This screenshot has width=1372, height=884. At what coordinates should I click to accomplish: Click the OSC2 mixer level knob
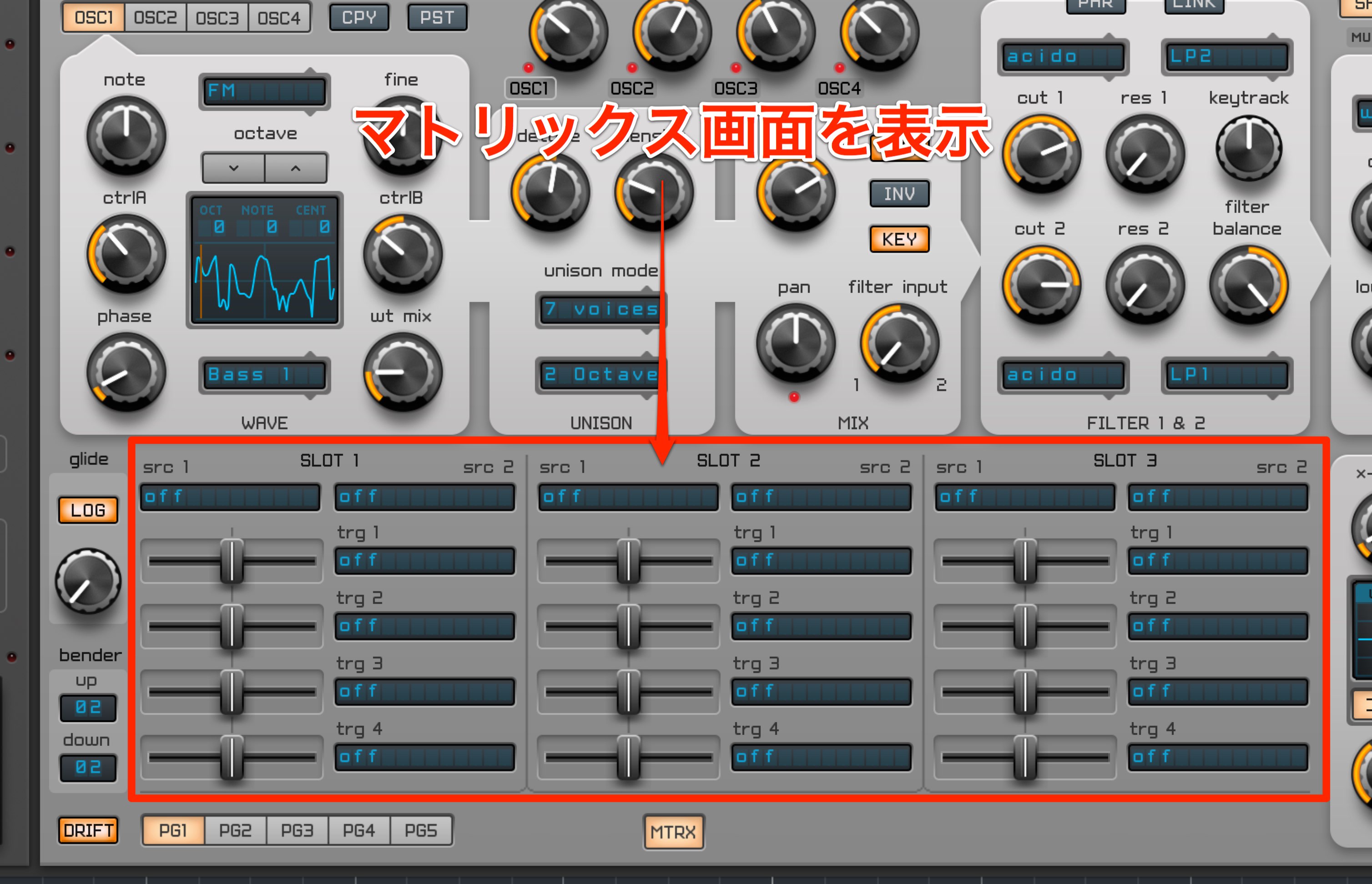coord(672,31)
